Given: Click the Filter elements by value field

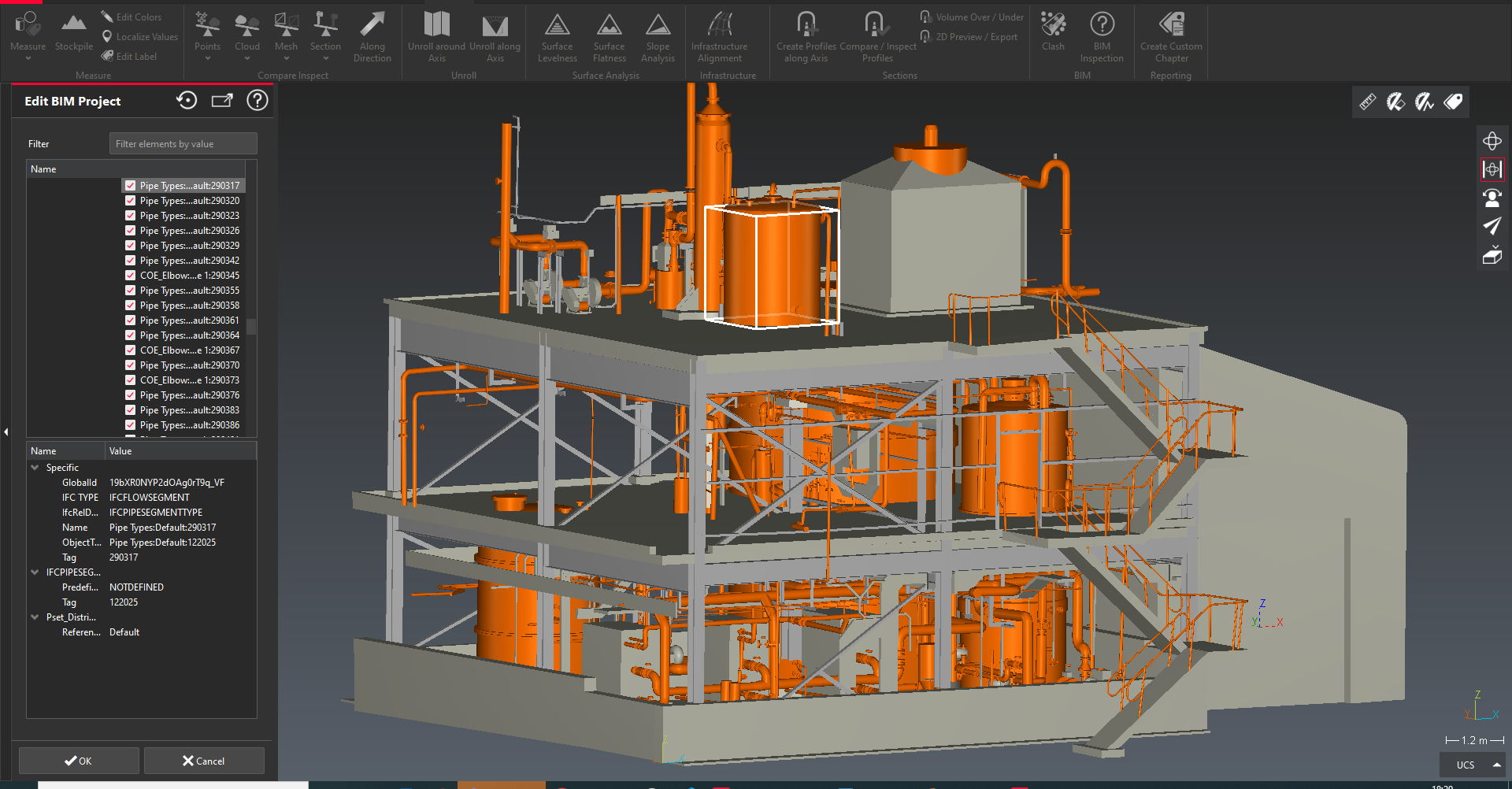Looking at the screenshot, I should click(183, 144).
